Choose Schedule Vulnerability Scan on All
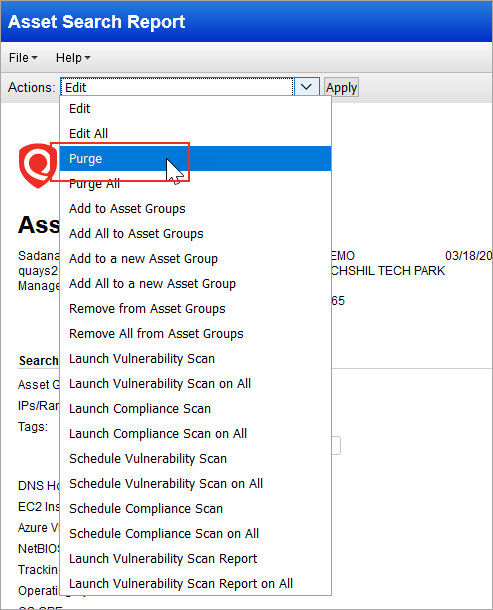The height and width of the screenshot is (610, 493). 195,484
